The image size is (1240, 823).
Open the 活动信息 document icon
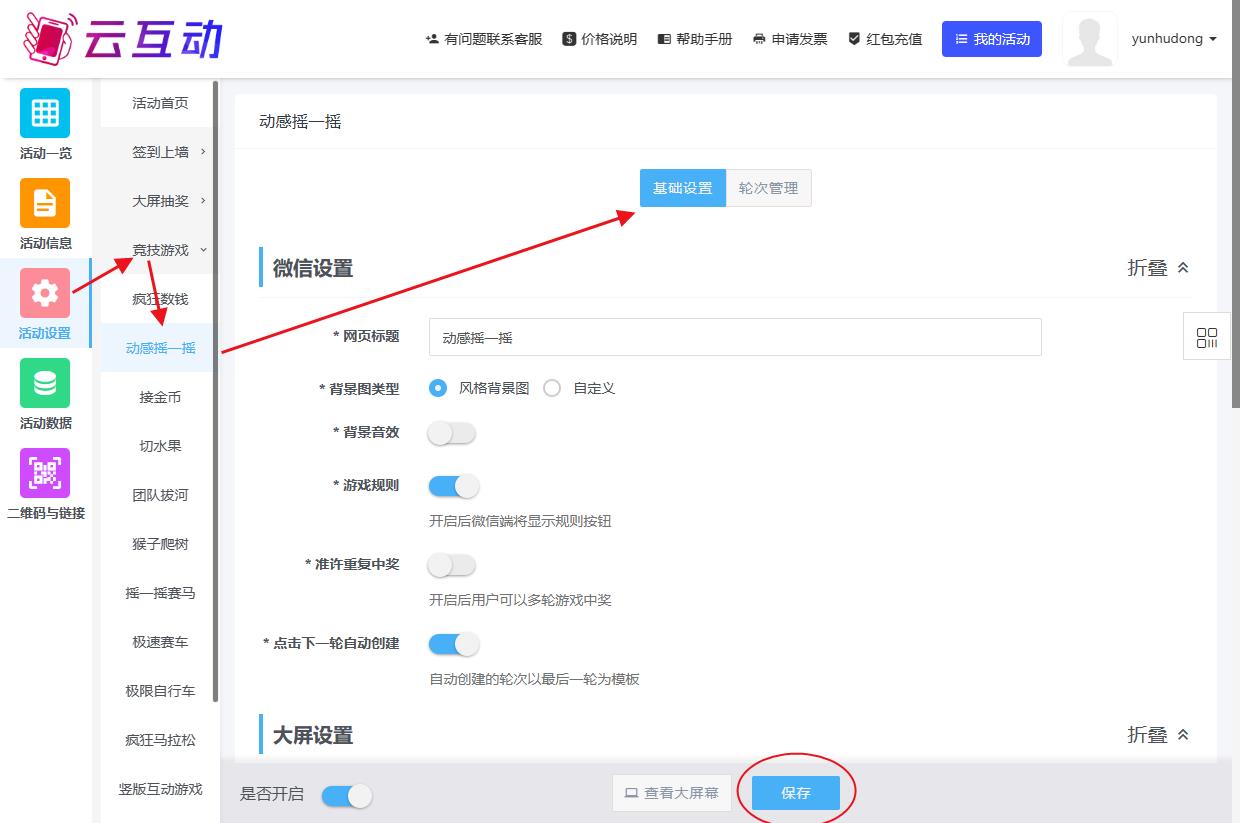click(45, 203)
